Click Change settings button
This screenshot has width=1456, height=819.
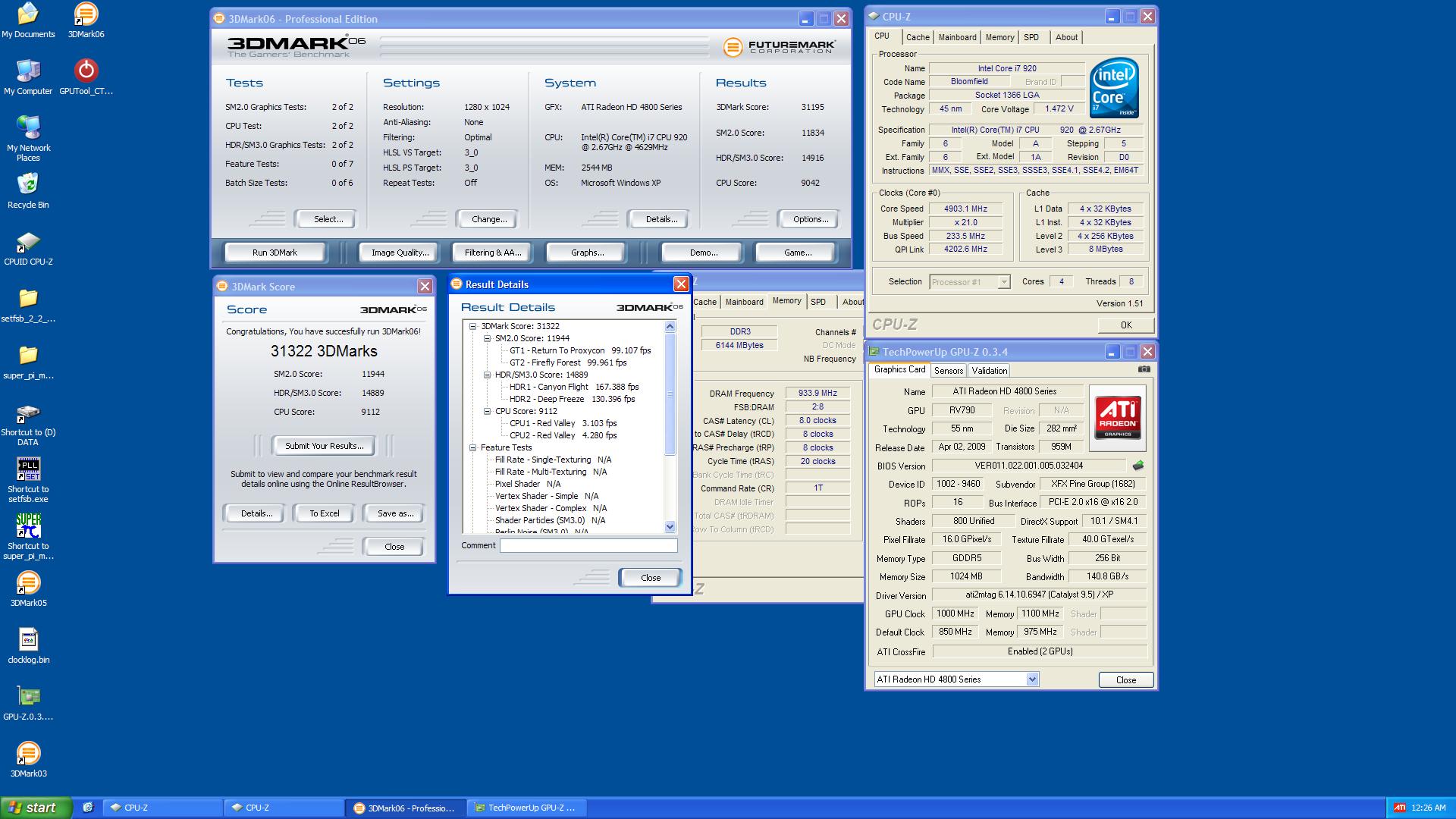coord(489,219)
